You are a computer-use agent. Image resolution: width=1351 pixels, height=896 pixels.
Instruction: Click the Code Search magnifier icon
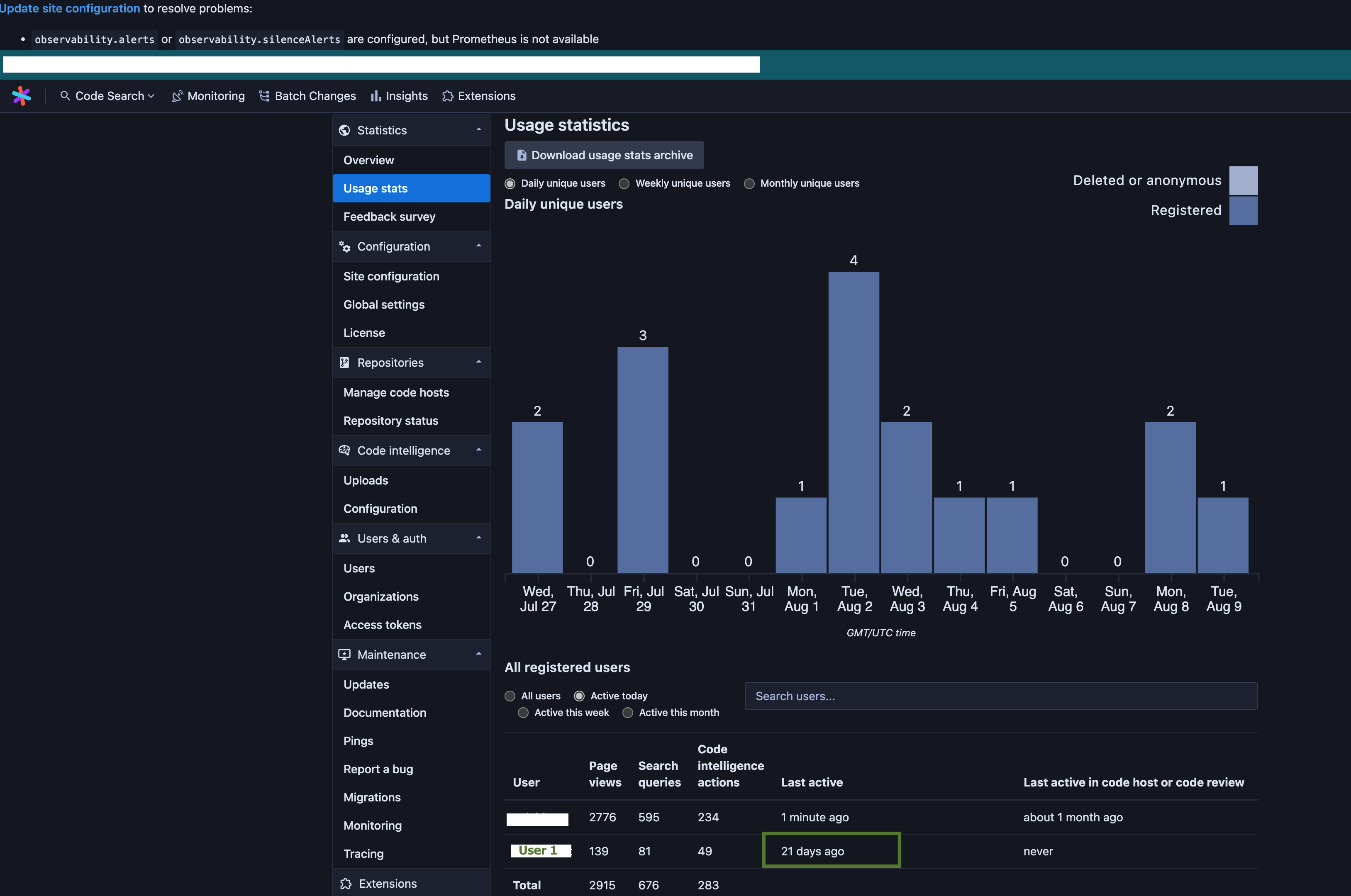65,95
